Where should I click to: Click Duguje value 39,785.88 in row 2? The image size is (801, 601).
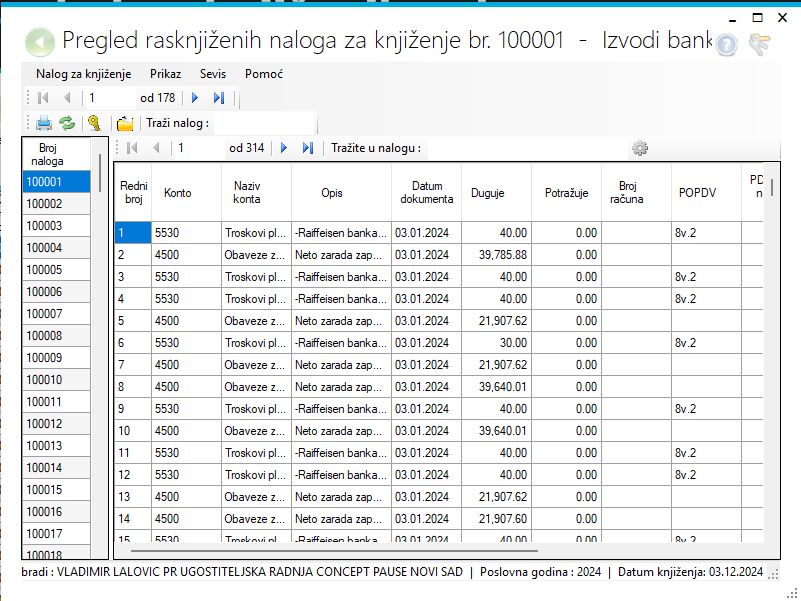pyautogui.click(x=497, y=255)
